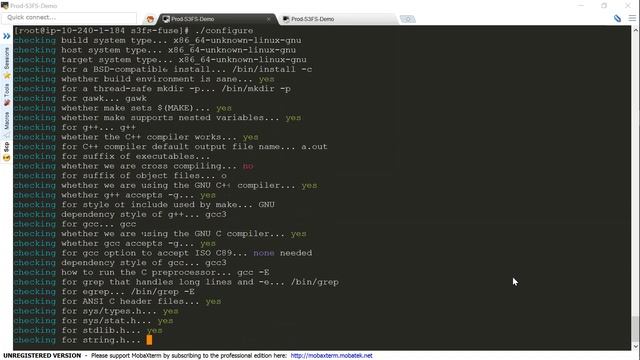Click the './configure' command text
Image resolution: width=640 pixels, height=360 pixels.
click(224, 31)
